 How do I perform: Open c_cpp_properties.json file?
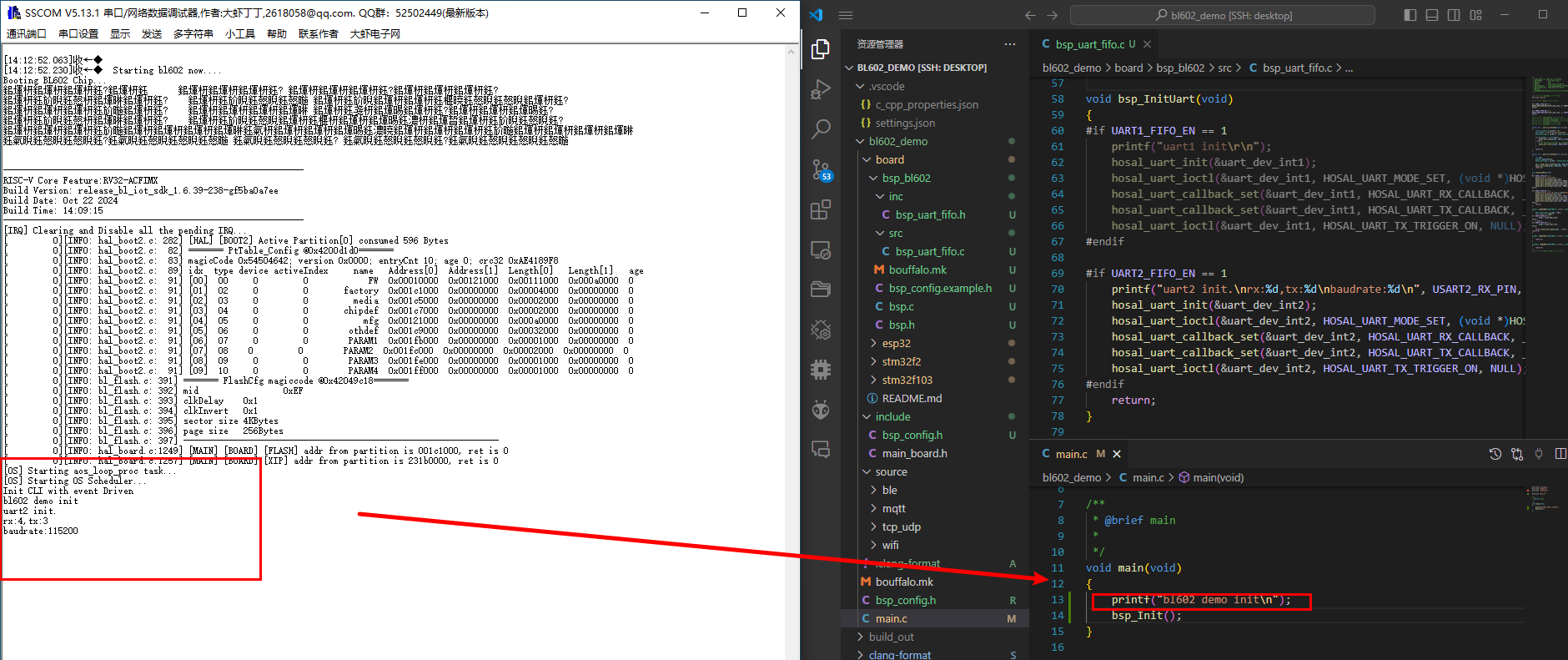[927, 104]
